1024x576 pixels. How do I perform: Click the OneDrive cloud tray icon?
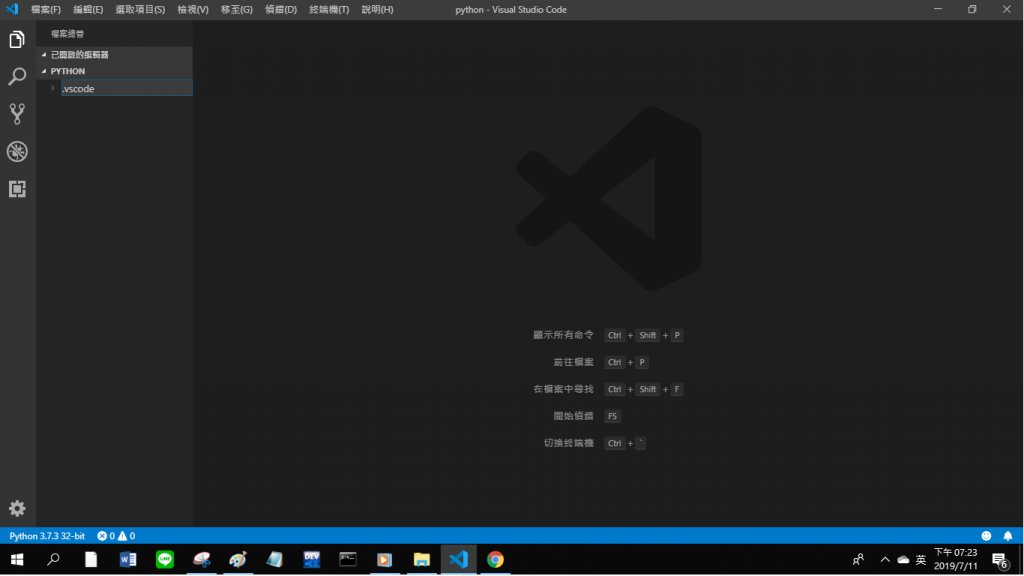[x=903, y=560]
